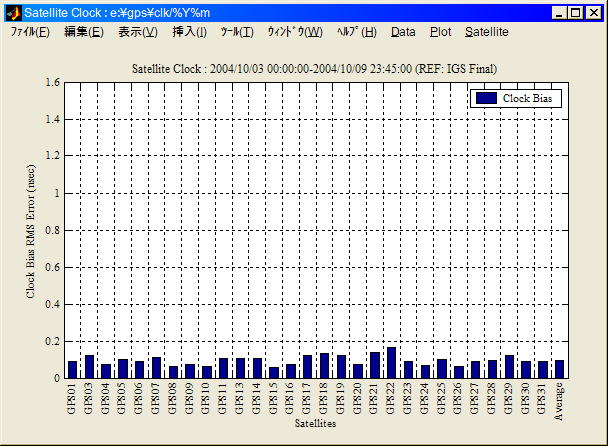Open the 表示(V) menu
This screenshot has width=608, height=446.
pyautogui.click(x=137, y=32)
